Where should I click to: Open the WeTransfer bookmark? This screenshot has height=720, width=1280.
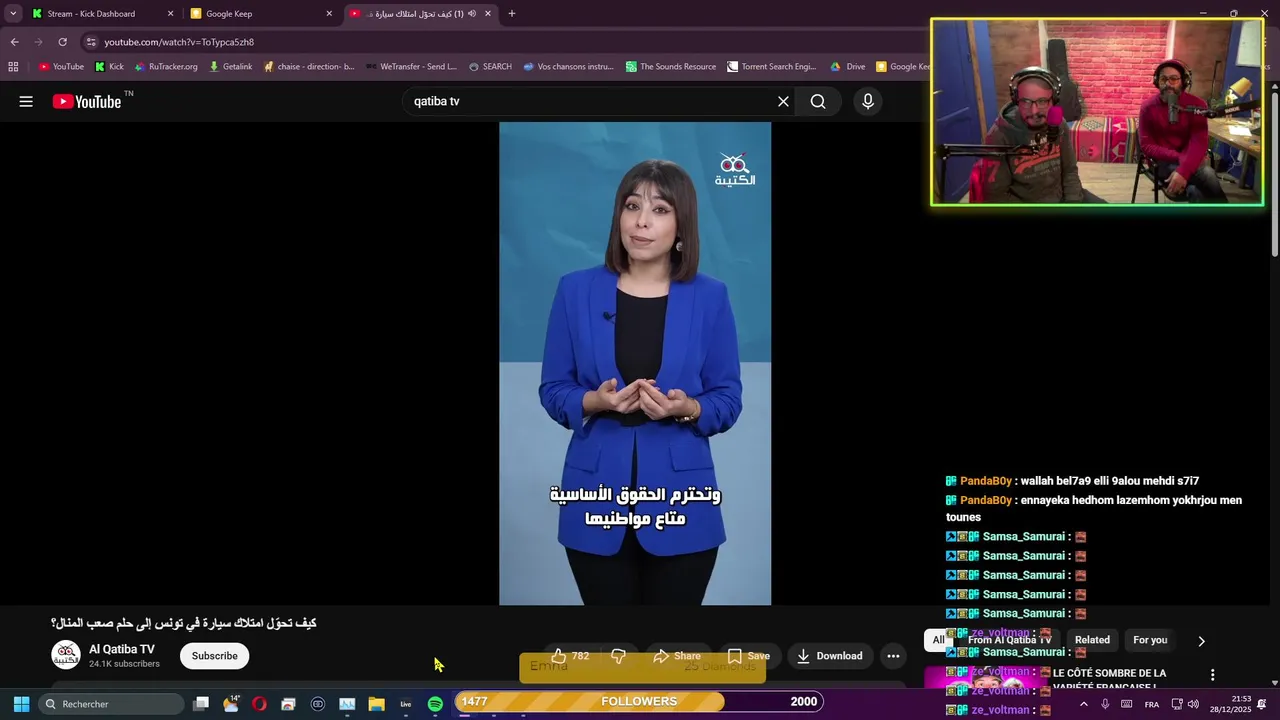click(411, 67)
